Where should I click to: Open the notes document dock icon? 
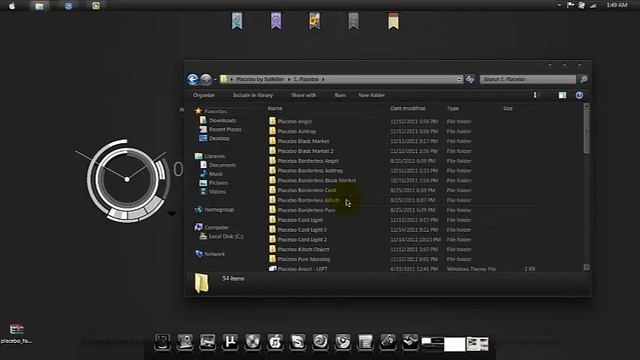coord(365,341)
